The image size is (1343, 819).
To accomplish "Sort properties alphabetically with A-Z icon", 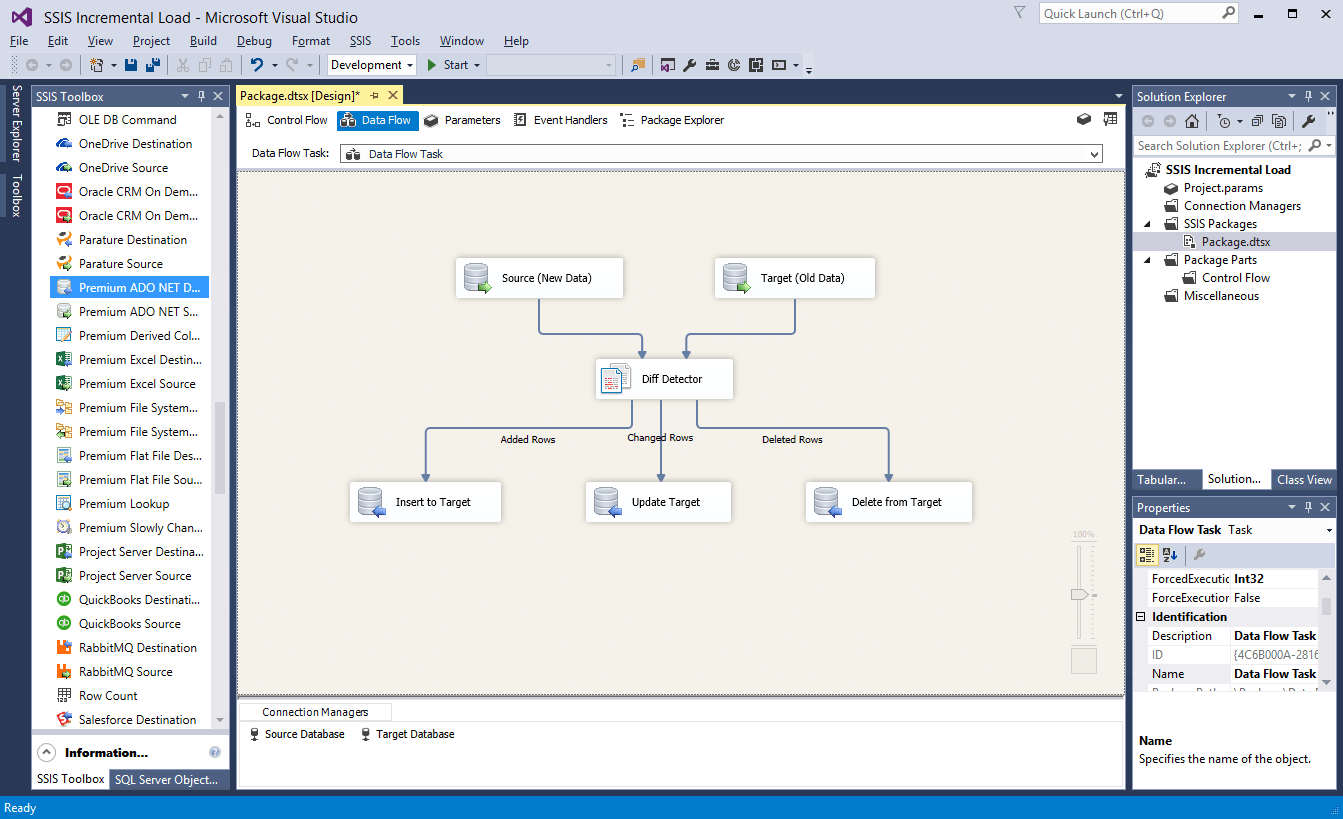I will 1170,555.
